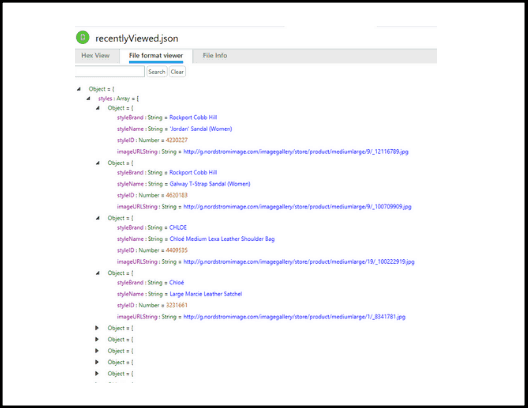Open the image URL ending _100709909.jpg
Image resolution: width=528 pixels, height=408 pixels.
coord(297,207)
